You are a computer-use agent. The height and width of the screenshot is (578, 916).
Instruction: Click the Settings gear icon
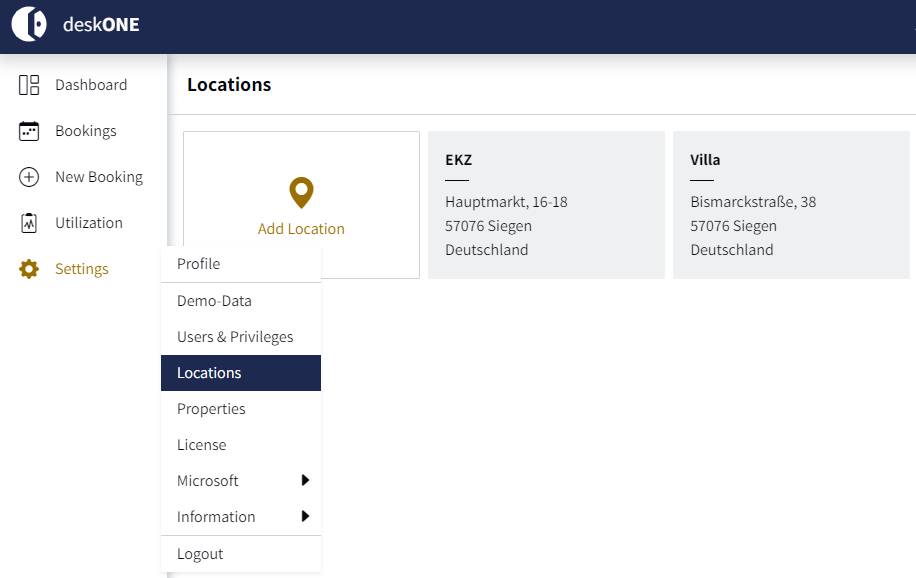tap(29, 269)
